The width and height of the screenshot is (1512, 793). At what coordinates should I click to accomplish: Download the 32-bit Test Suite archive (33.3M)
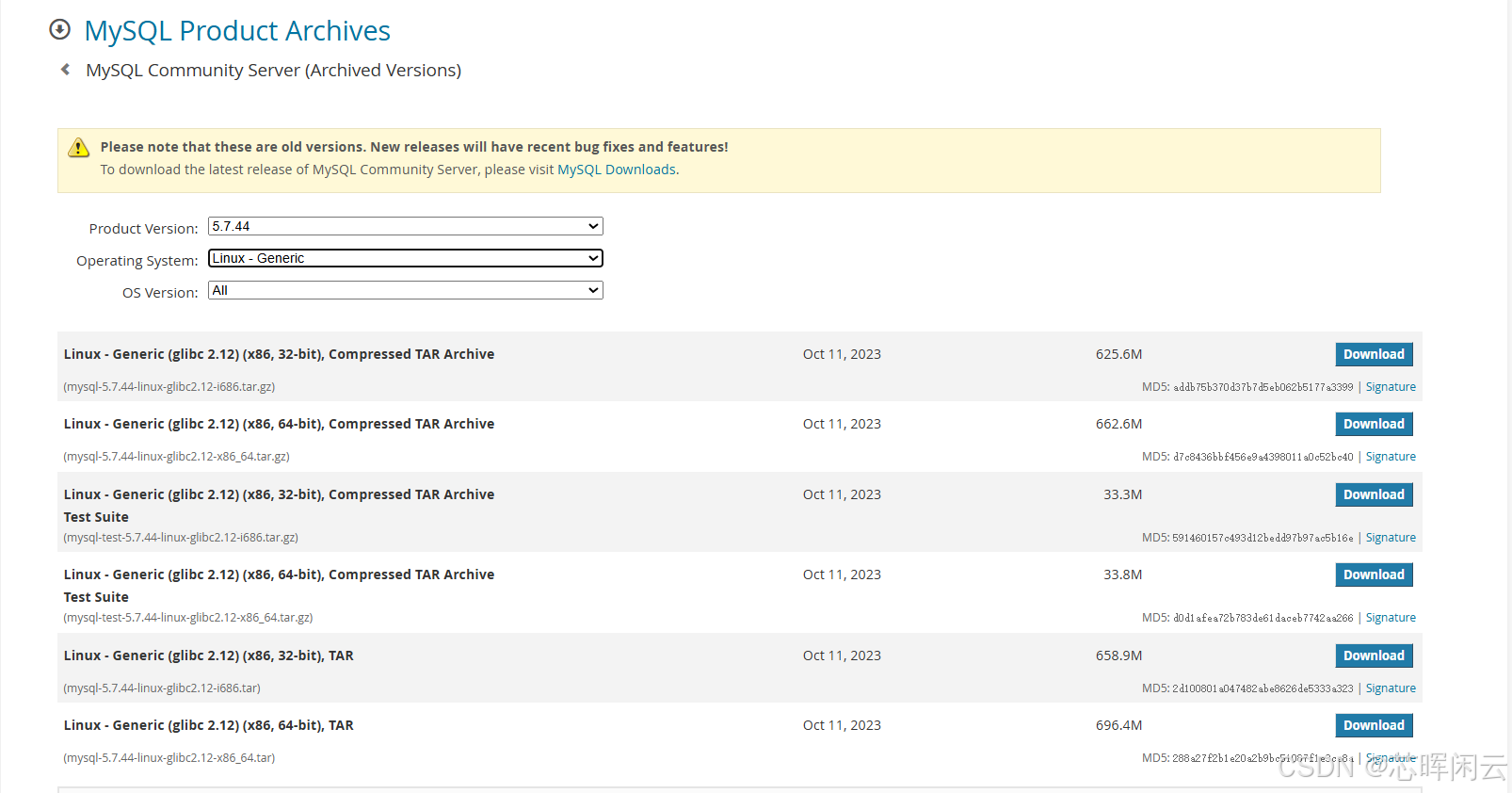coord(1374,494)
